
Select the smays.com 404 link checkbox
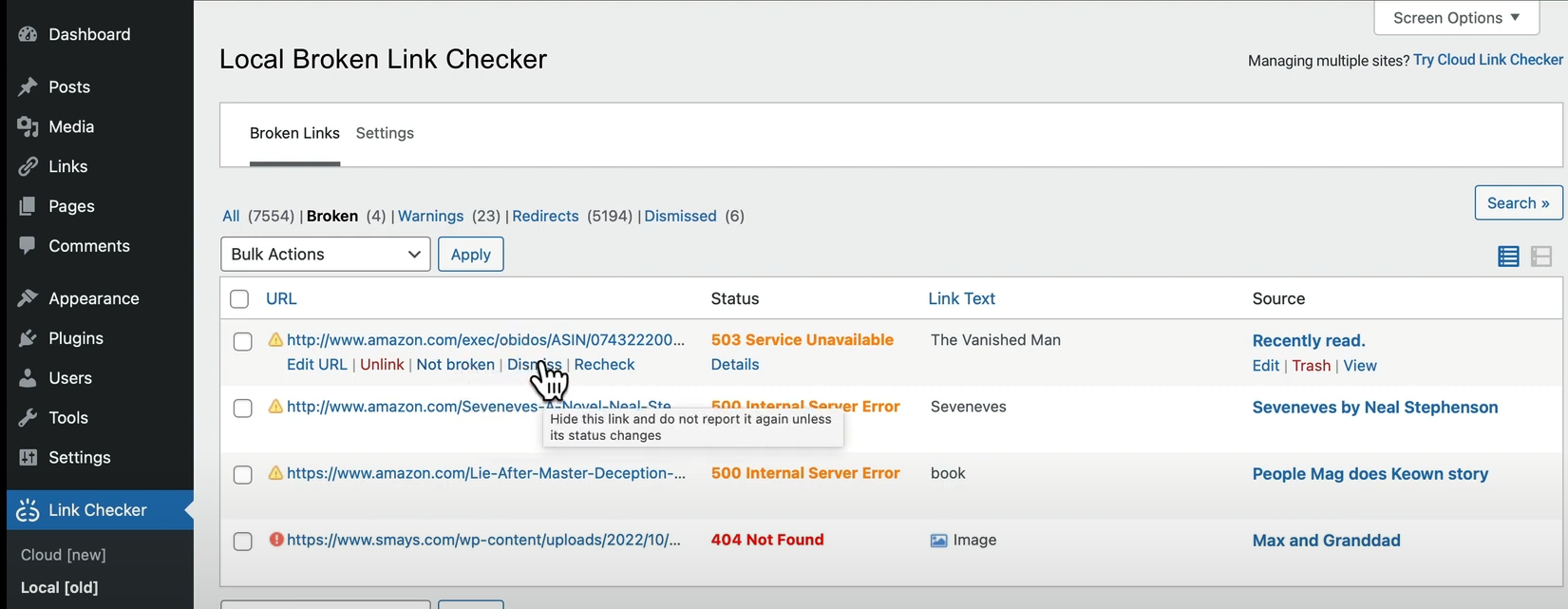pos(243,542)
